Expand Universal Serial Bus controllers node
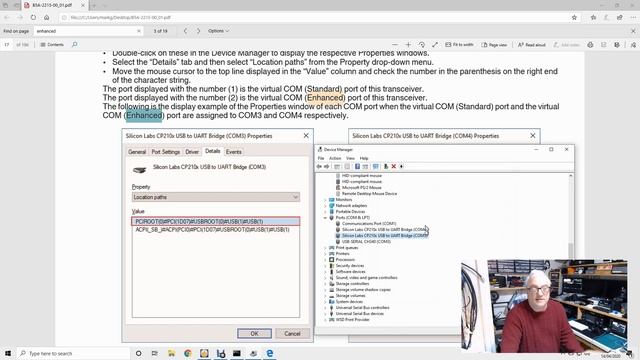 (325, 308)
